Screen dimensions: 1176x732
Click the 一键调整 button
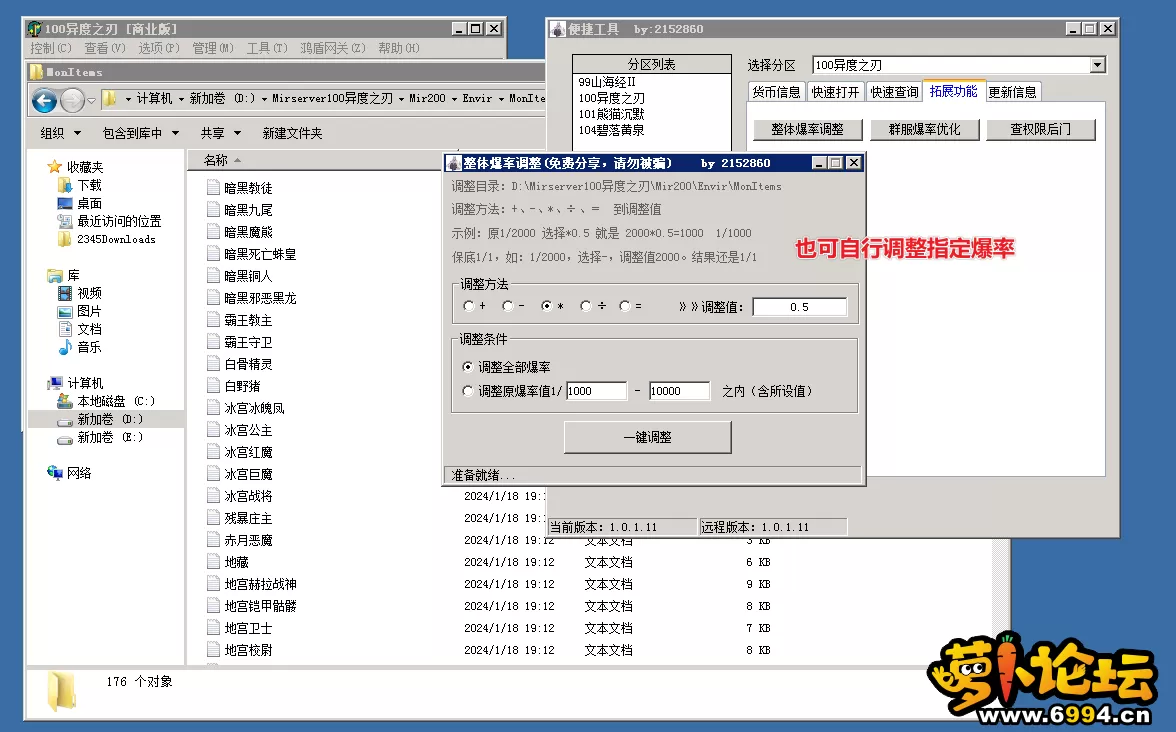(x=647, y=437)
